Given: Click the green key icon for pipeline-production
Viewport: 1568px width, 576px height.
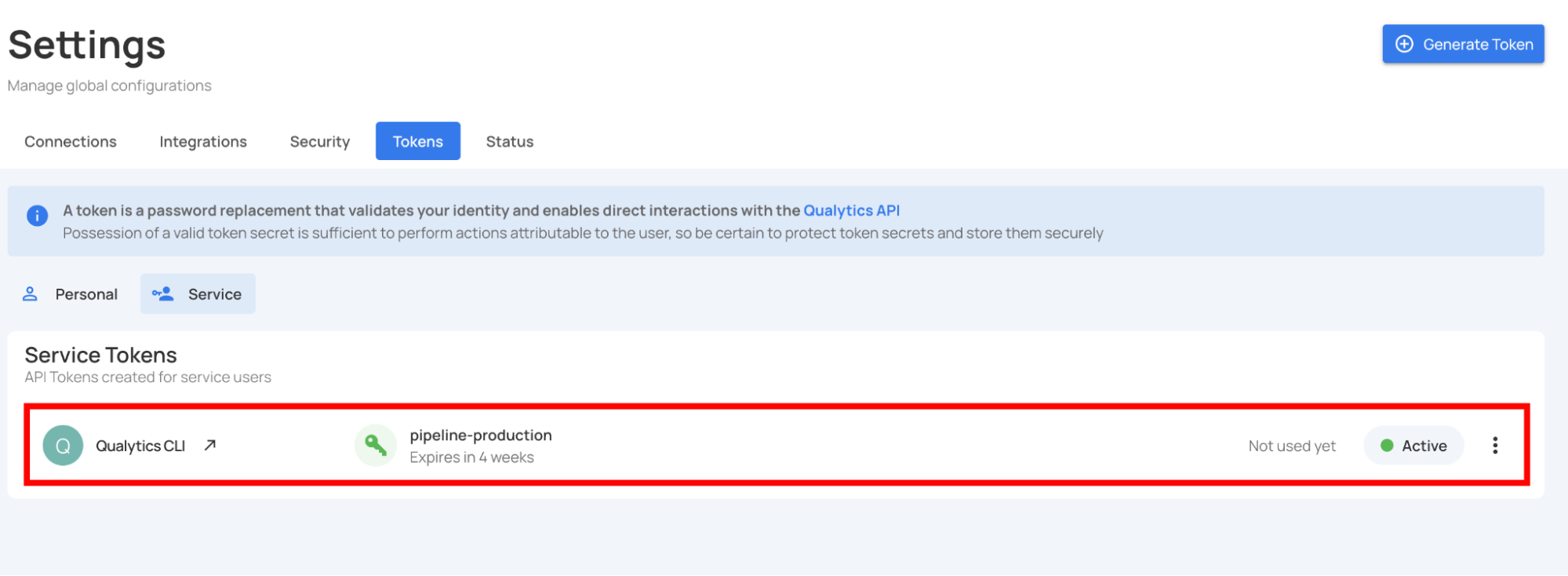Looking at the screenshot, I should pyautogui.click(x=375, y=445).
